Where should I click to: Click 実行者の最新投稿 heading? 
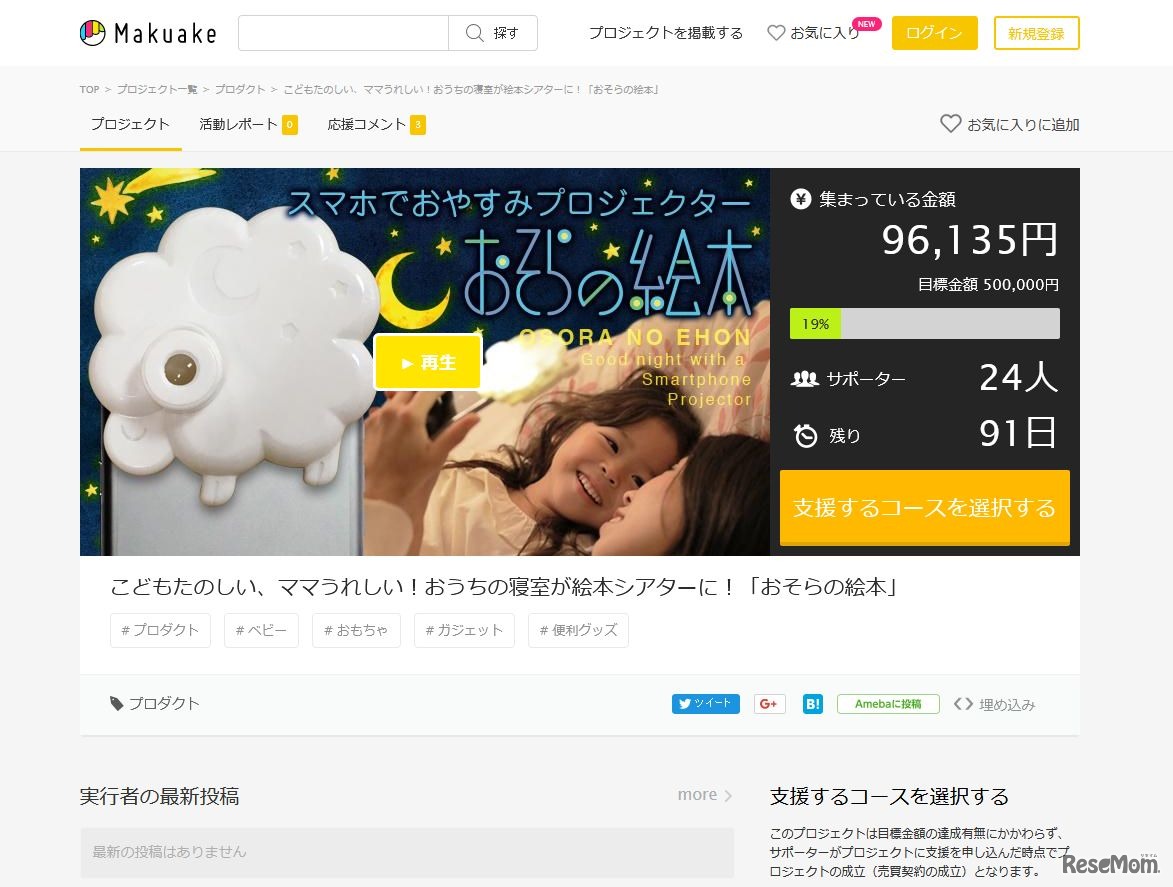coord(159,797)
